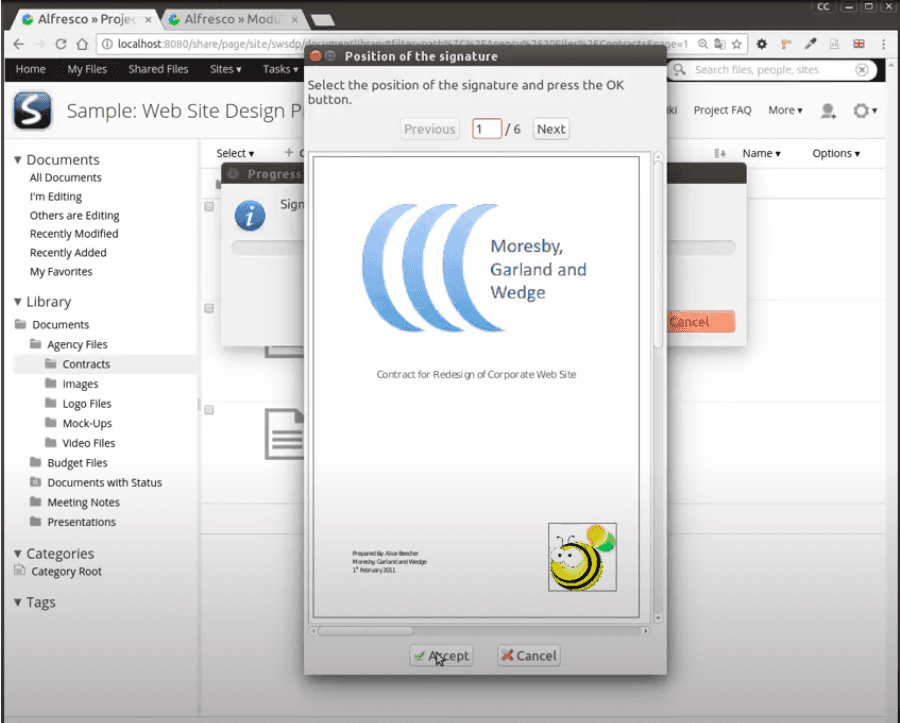900x723 pixels.
Task: Open the Sites dropdown menu
Action: [x=225, y=69]
